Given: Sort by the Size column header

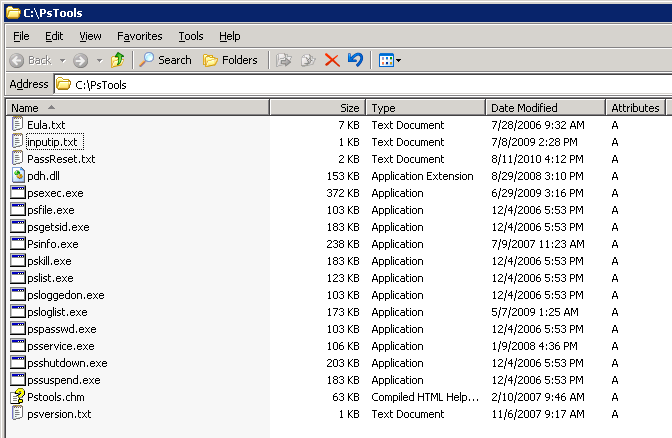Looking at the screenshot, I should click(x=318, y=108).
